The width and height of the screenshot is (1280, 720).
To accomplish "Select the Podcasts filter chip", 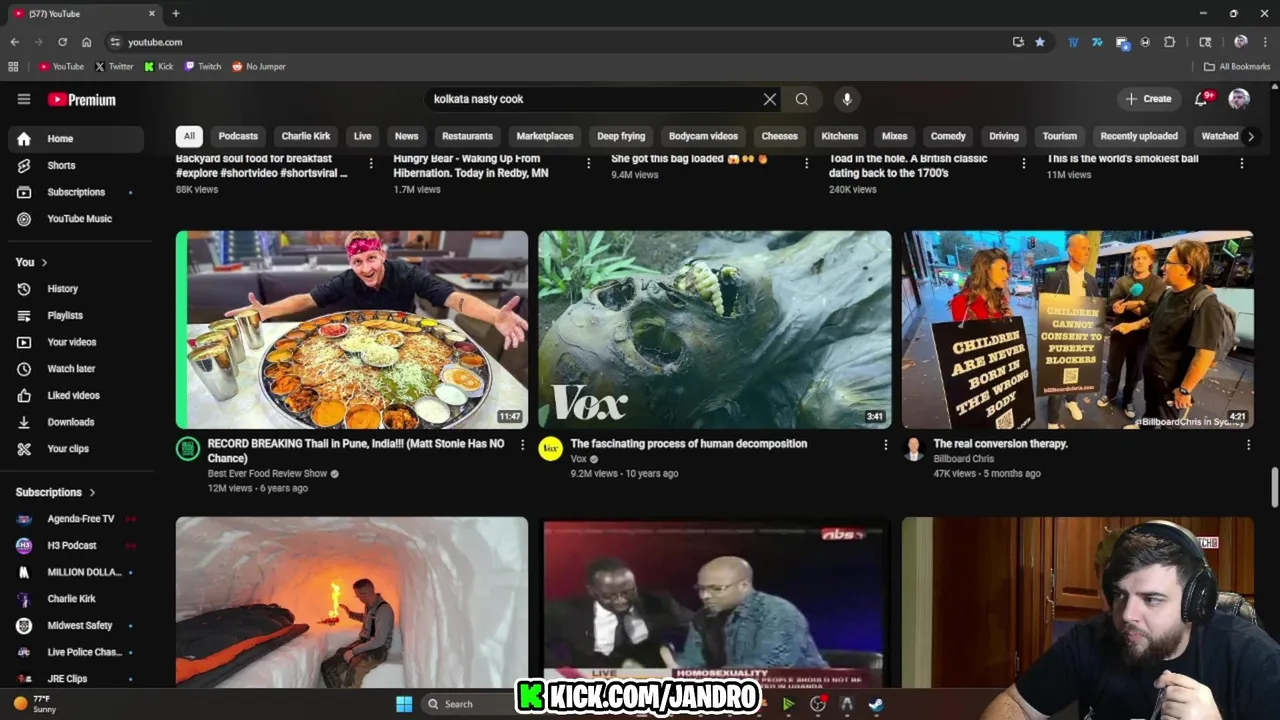I will (238, 136).
